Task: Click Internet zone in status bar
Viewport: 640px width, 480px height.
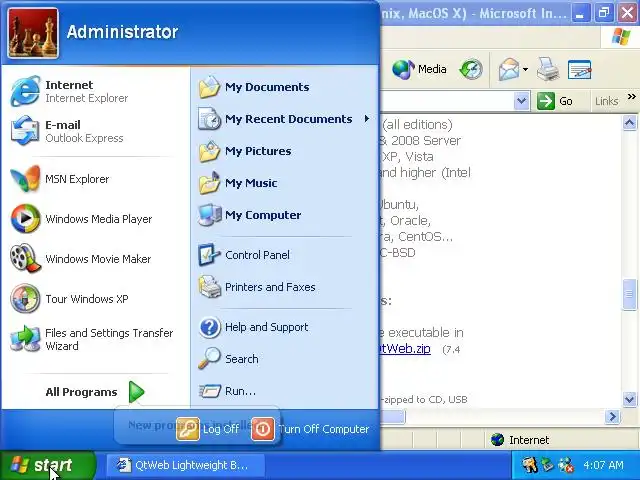Action: pyautogui.click(x=520, y=440)
